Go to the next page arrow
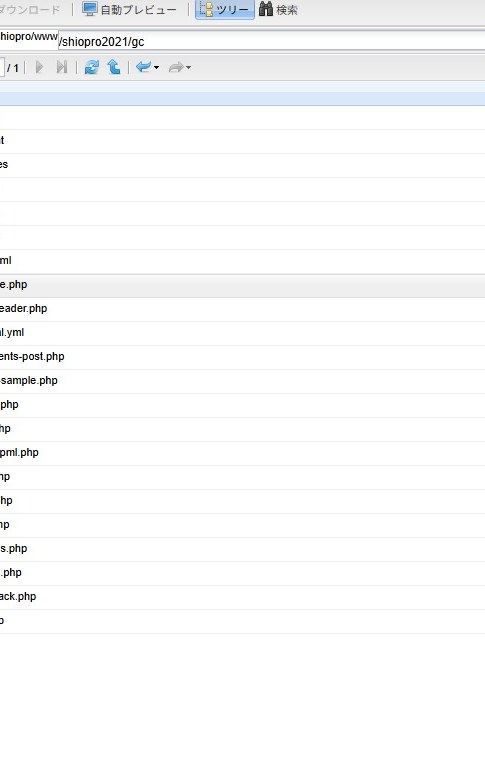 point(39,67)
